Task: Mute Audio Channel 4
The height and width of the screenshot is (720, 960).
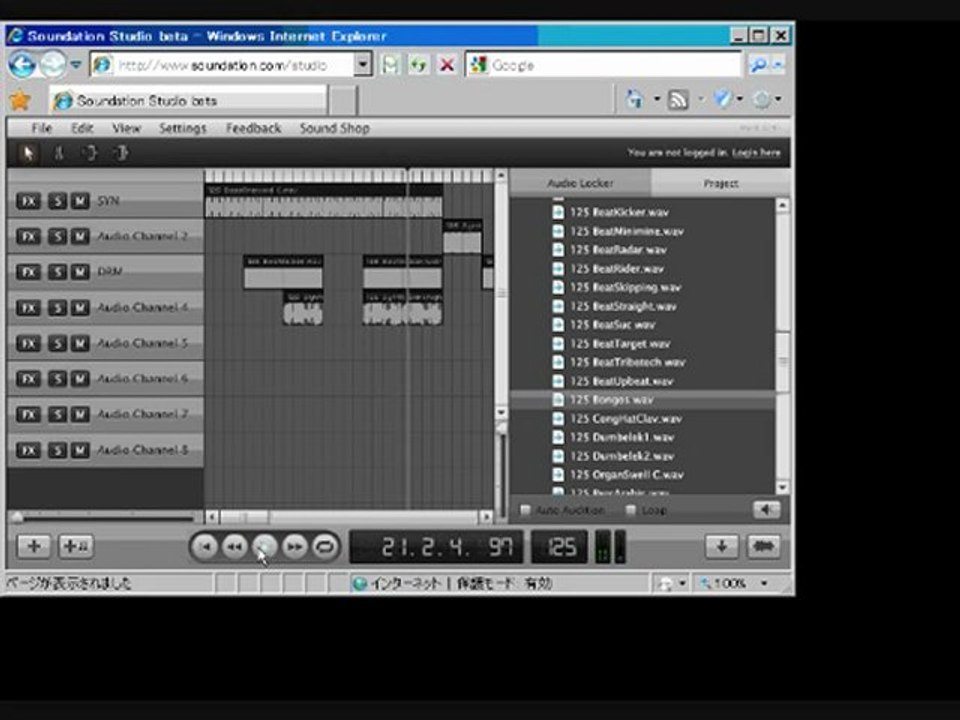Action: click(x=80, y=307)
